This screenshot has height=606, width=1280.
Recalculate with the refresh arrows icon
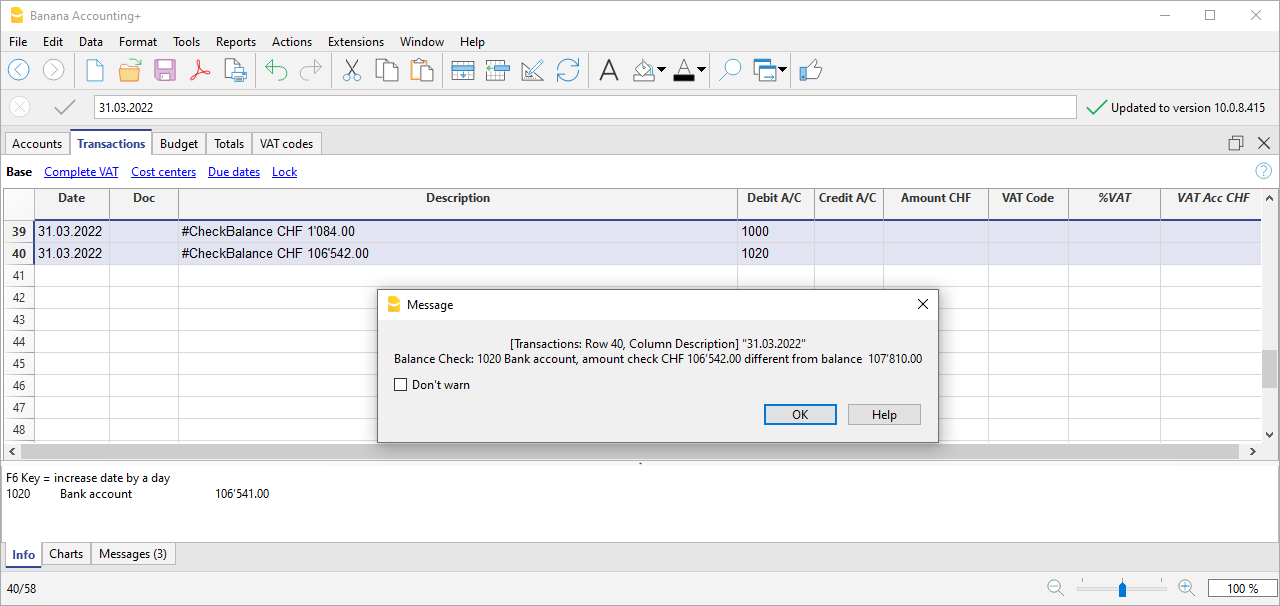(x=568, y=70)
